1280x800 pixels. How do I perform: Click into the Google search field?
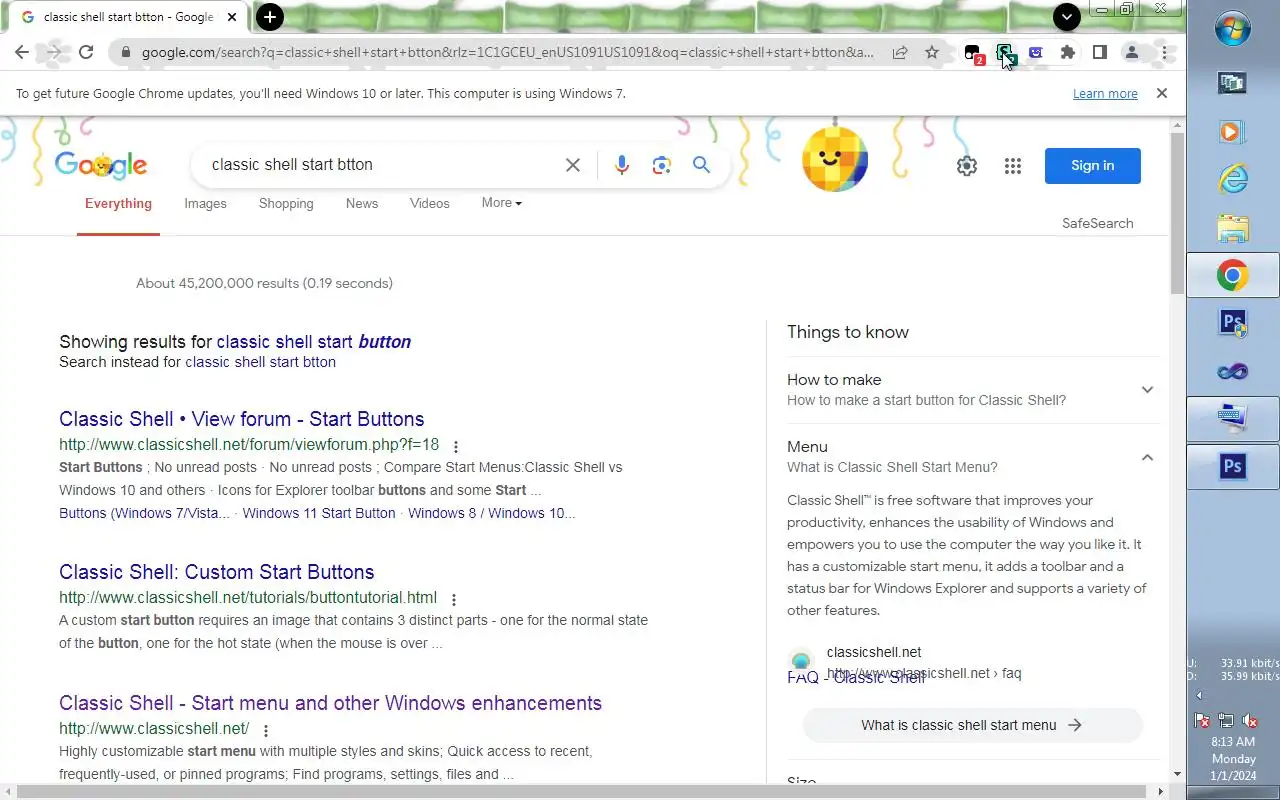pyautogui.click(x=380, y=165)
